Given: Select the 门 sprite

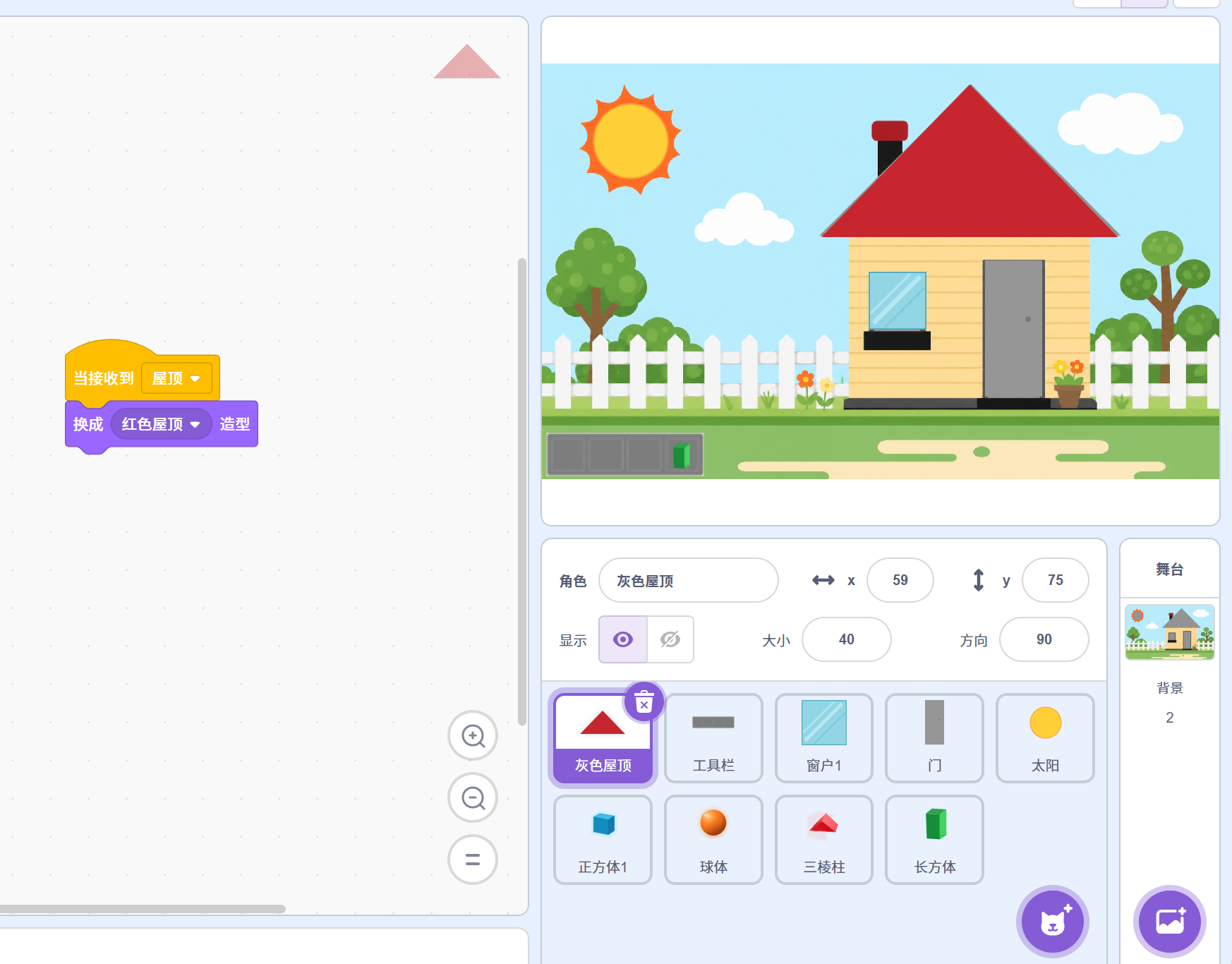Looking at the screenshot, I should click(x=934, y=738).
